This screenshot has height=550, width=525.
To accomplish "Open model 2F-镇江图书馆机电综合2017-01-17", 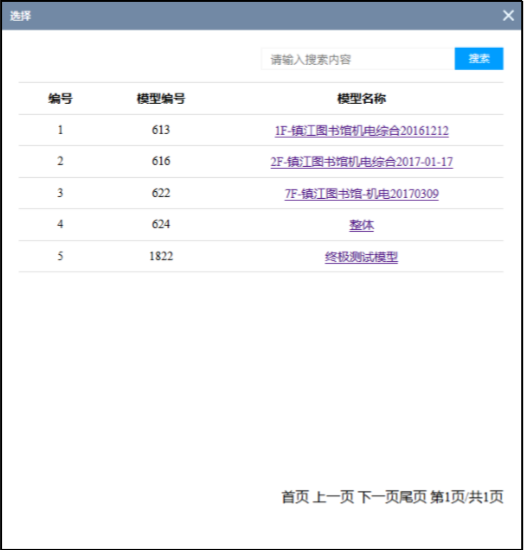I will pyautogui.click(x=362, y=162).
